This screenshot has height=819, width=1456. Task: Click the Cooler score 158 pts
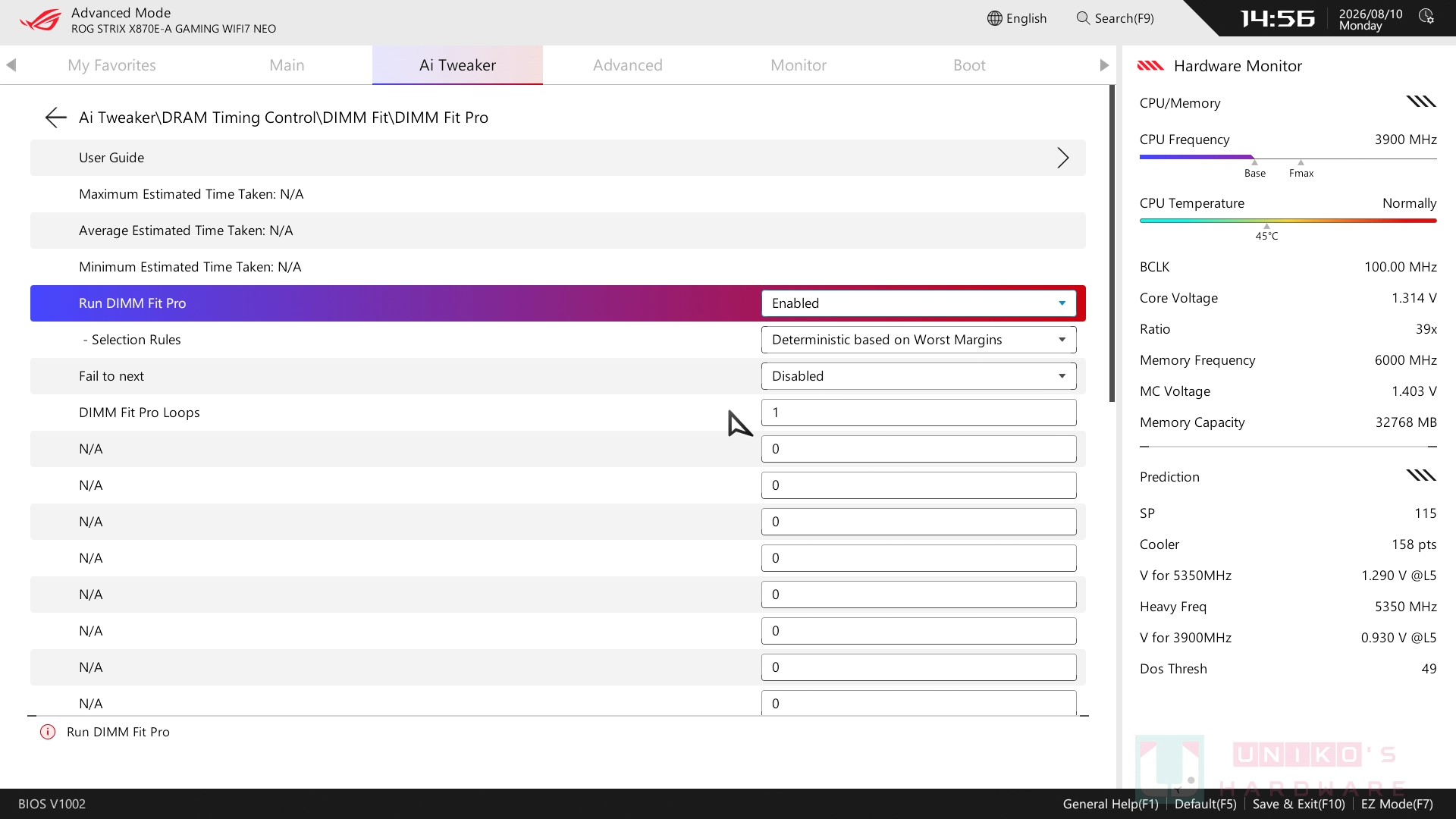pos(1414,544)
